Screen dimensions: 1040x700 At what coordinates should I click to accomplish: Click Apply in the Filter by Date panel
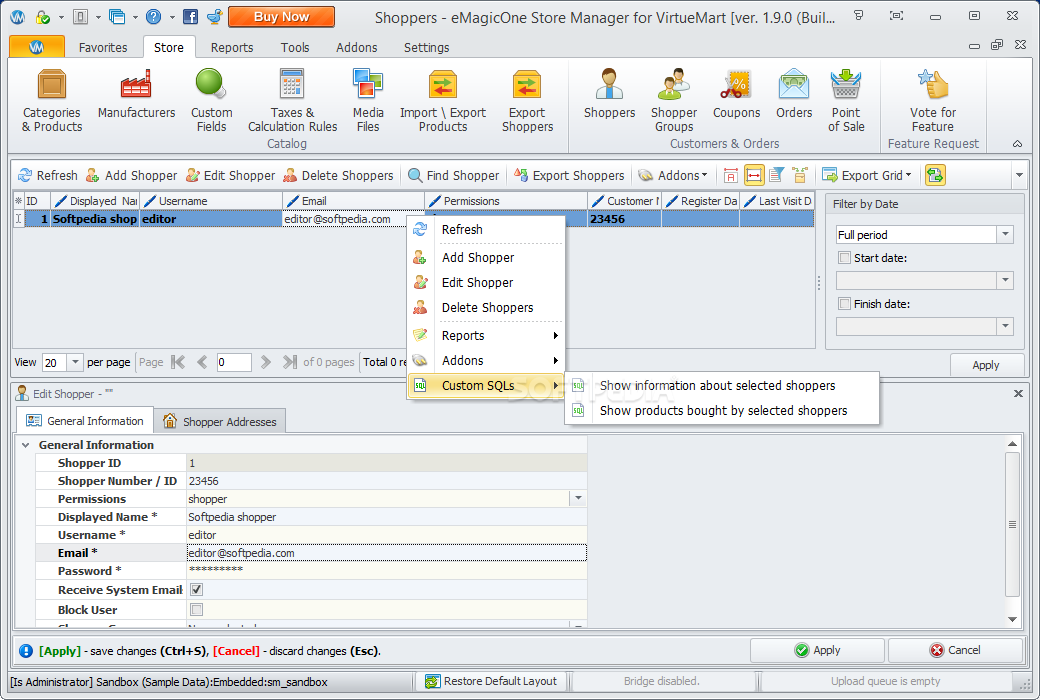point(986,365)
